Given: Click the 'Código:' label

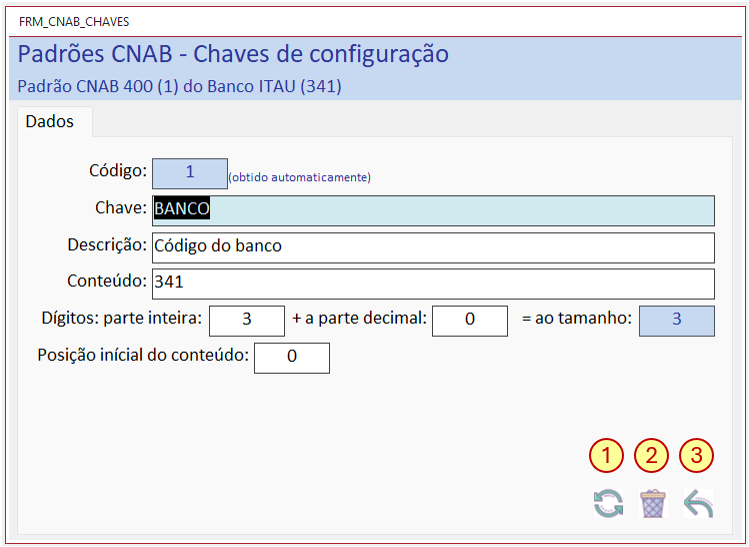Looking at the screenshot, I should (118, 171).
